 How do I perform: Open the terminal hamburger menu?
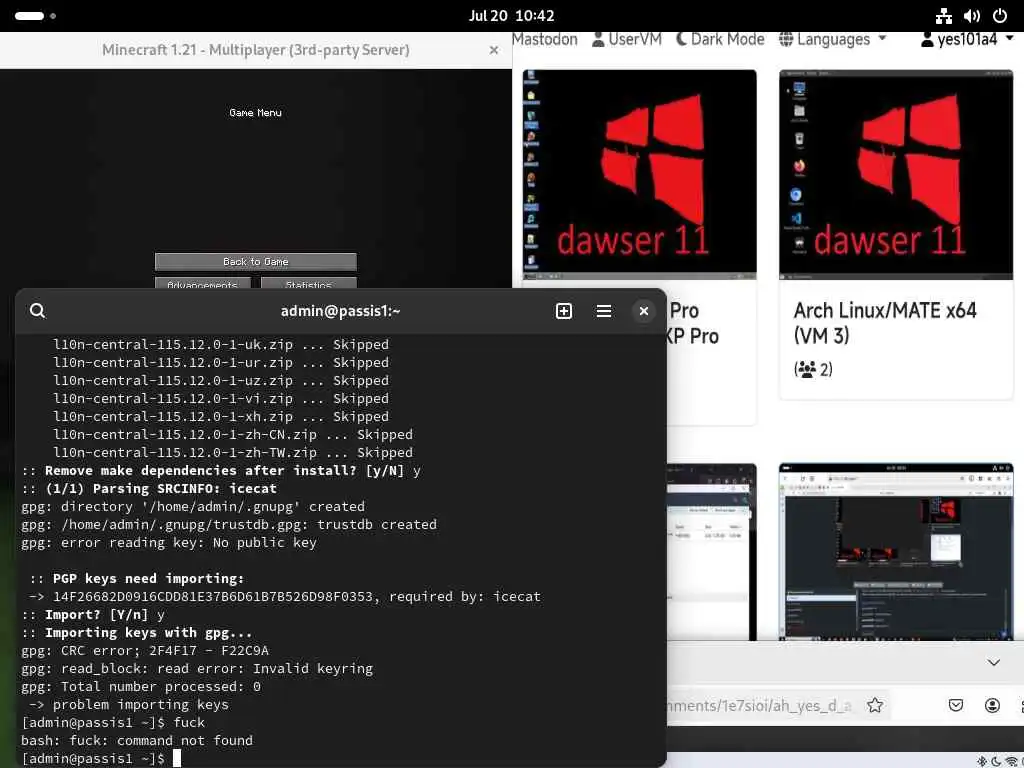click(604, 311)
